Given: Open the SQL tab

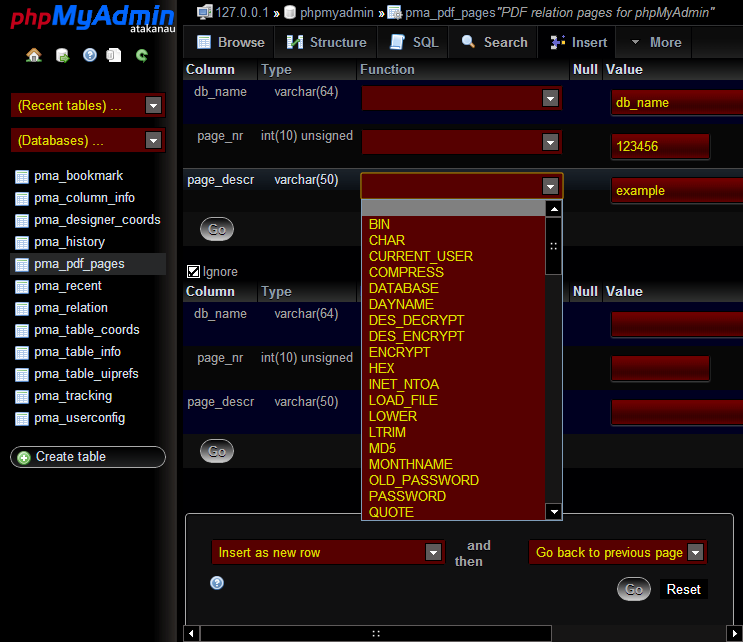Looking at the screenshot, I should point(414,42).
